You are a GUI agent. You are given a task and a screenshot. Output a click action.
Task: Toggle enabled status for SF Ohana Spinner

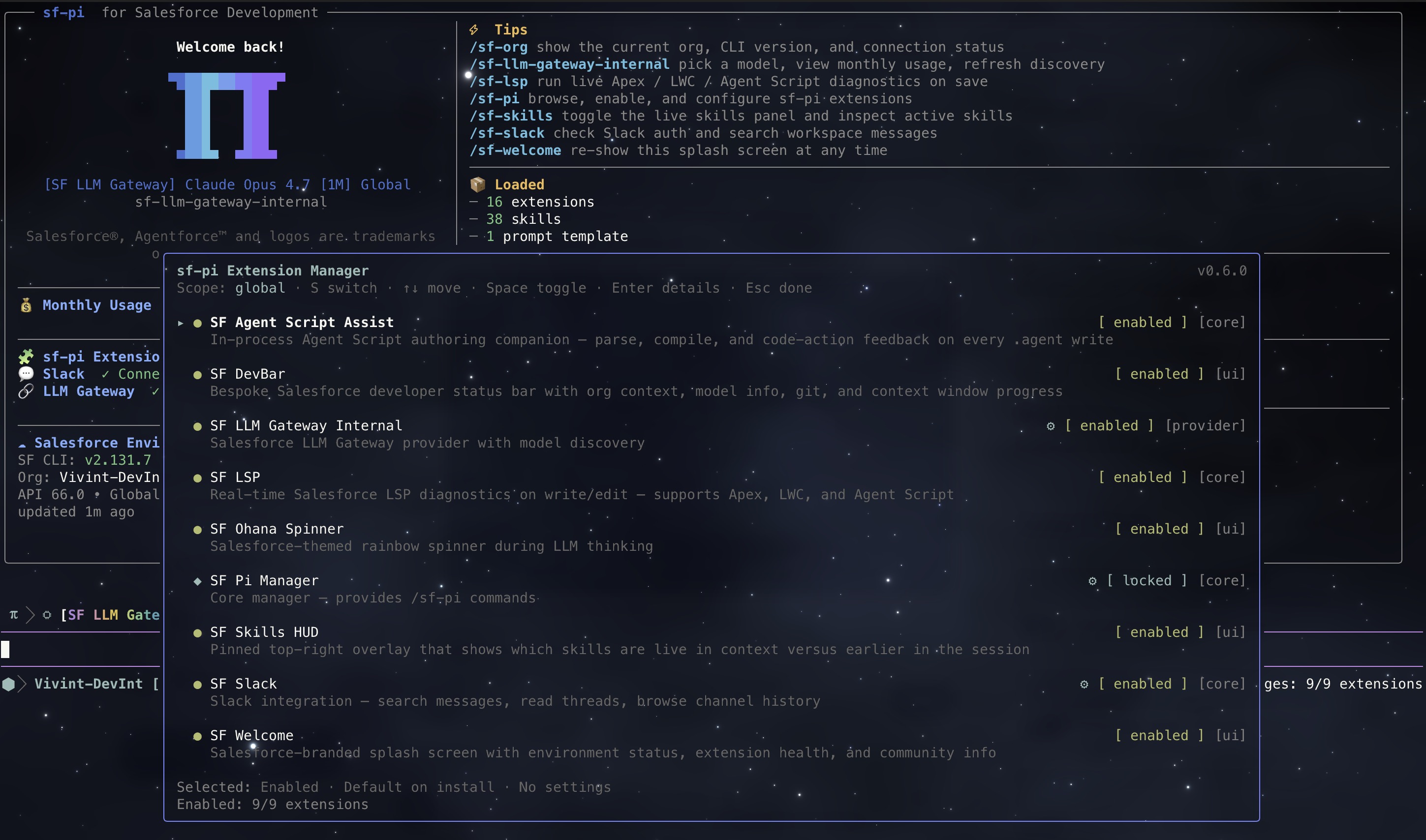(x=1159, y=529)
